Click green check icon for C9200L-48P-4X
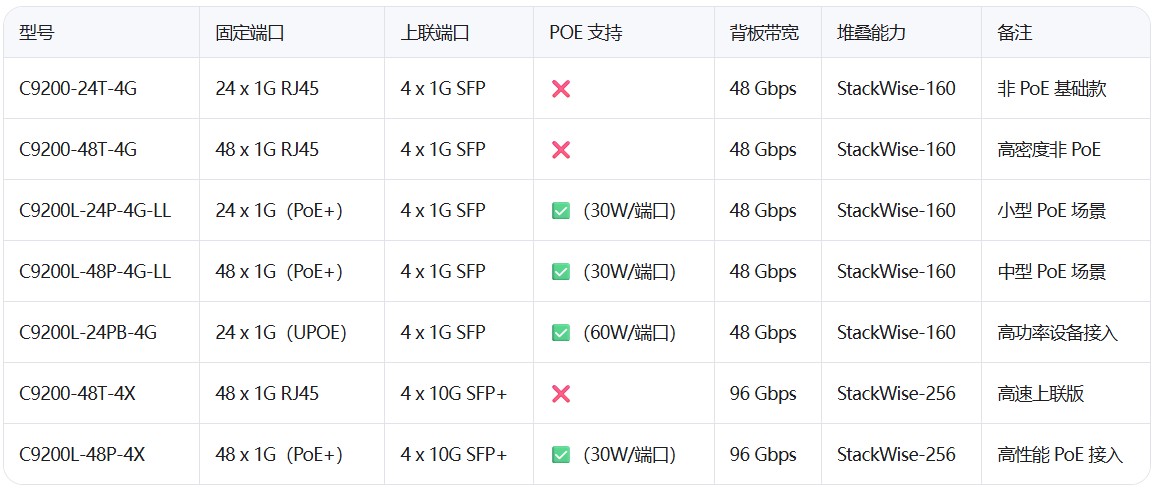The image size is (1159, 491). coord(561,455)
